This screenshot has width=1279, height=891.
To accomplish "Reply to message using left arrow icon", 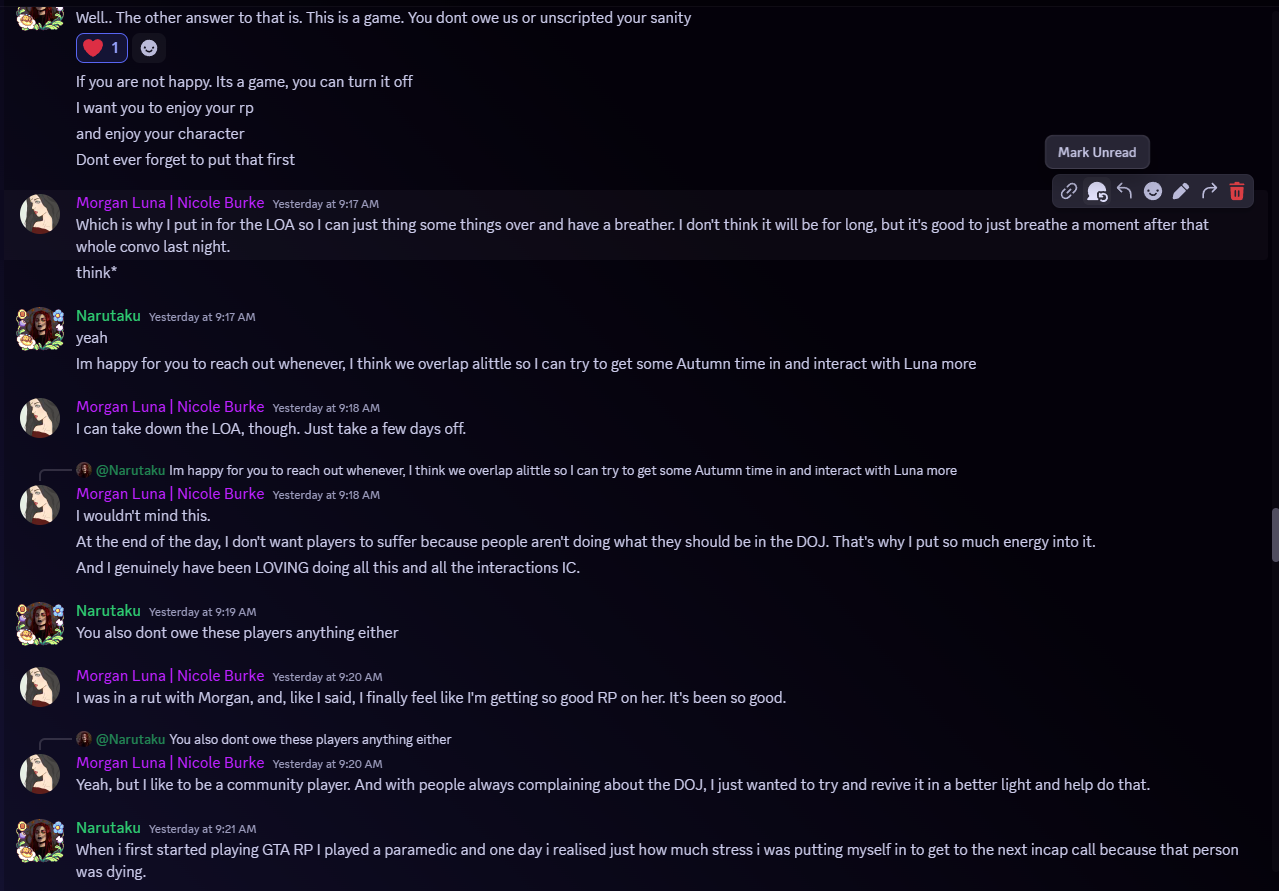I will [1125, 191].
